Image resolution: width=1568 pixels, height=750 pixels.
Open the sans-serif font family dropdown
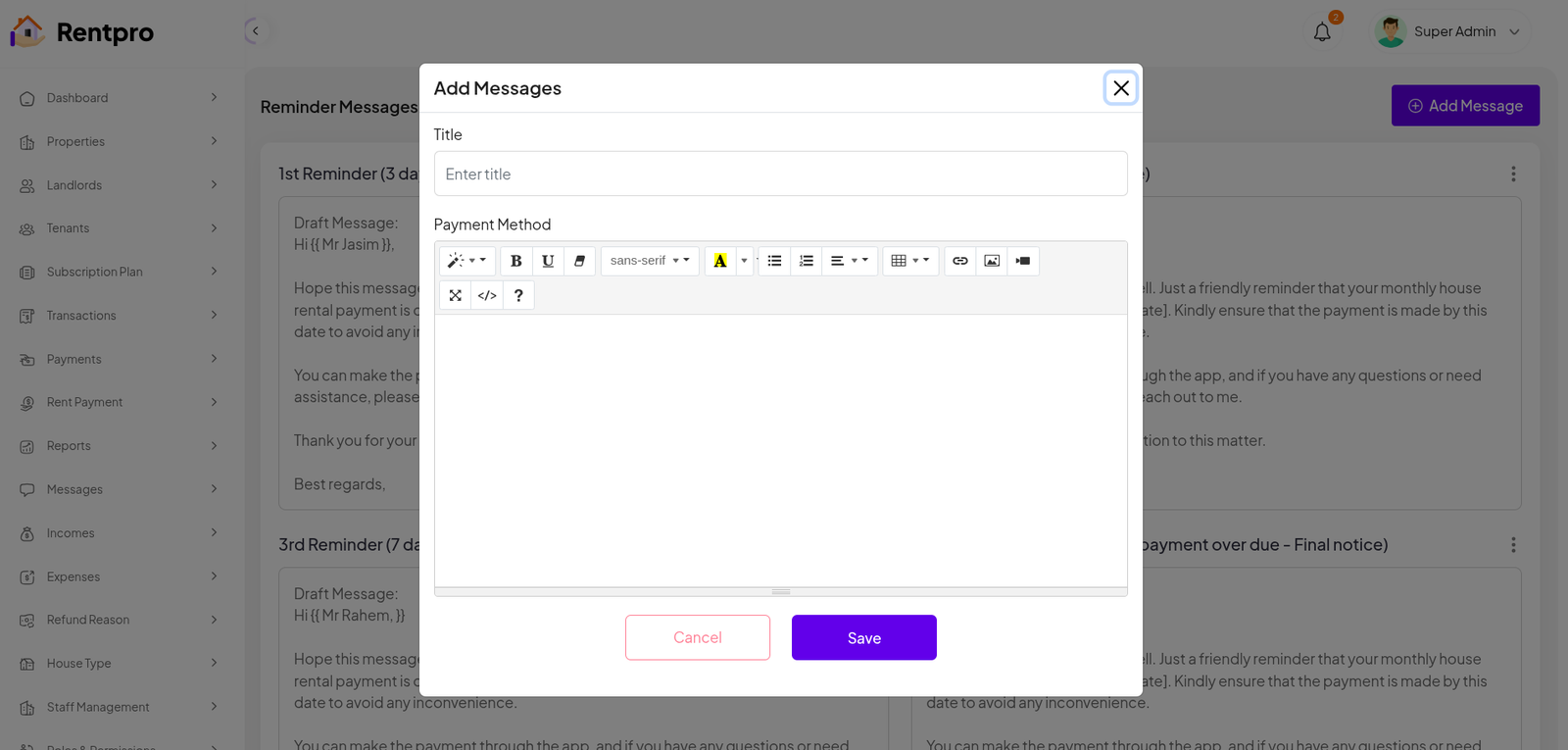pyautogui.click(x=649, y=261)
